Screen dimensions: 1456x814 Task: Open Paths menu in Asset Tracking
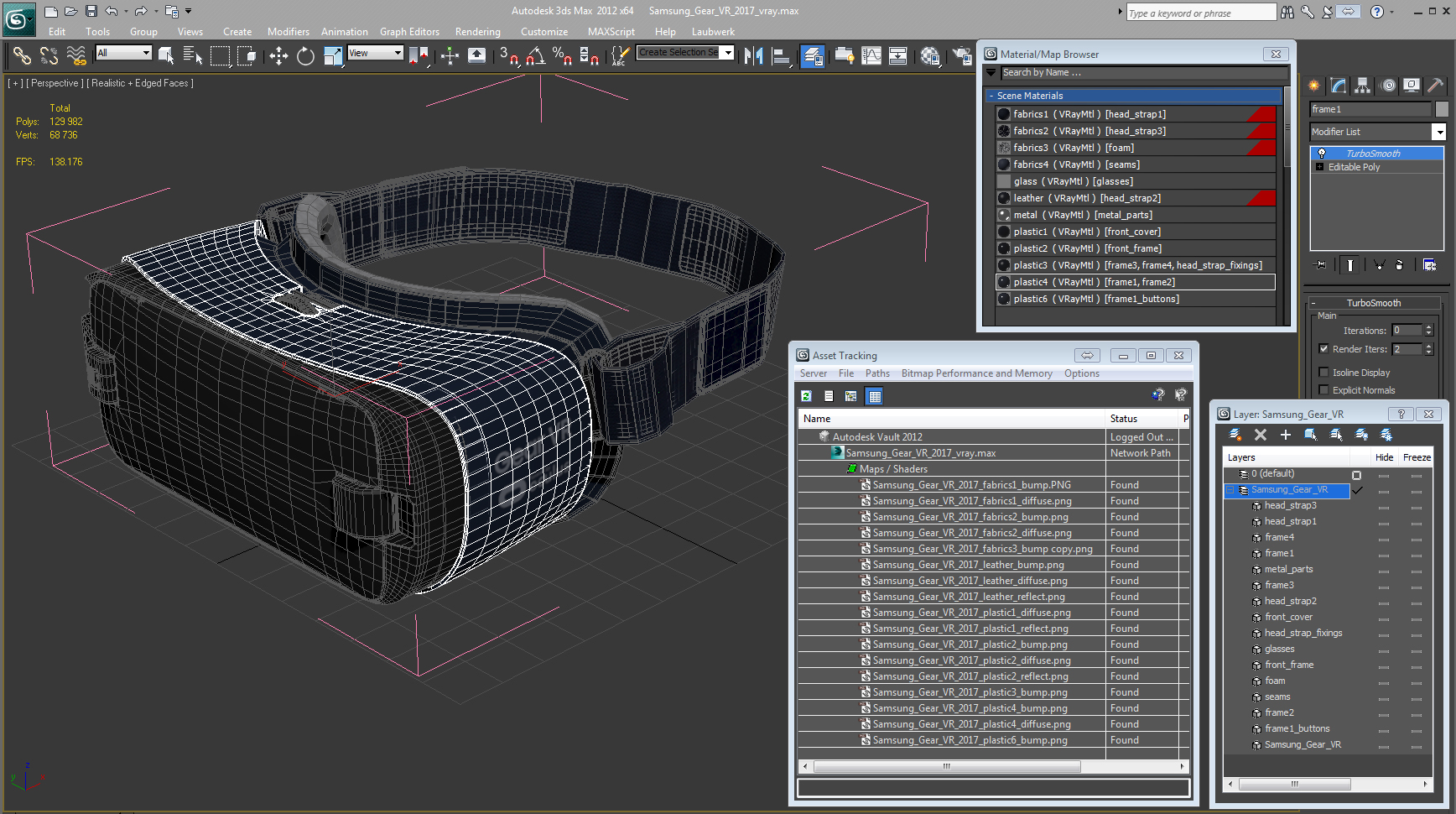point(877,373)
